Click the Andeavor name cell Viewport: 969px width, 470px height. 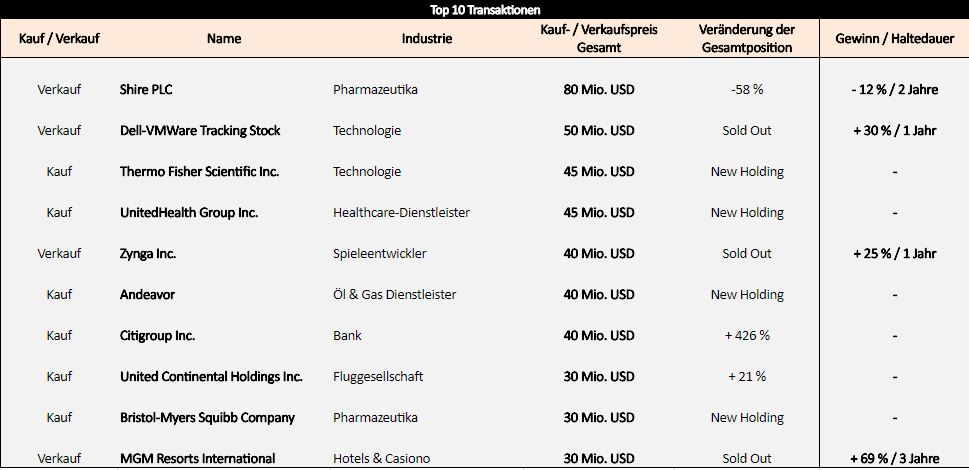147,295
